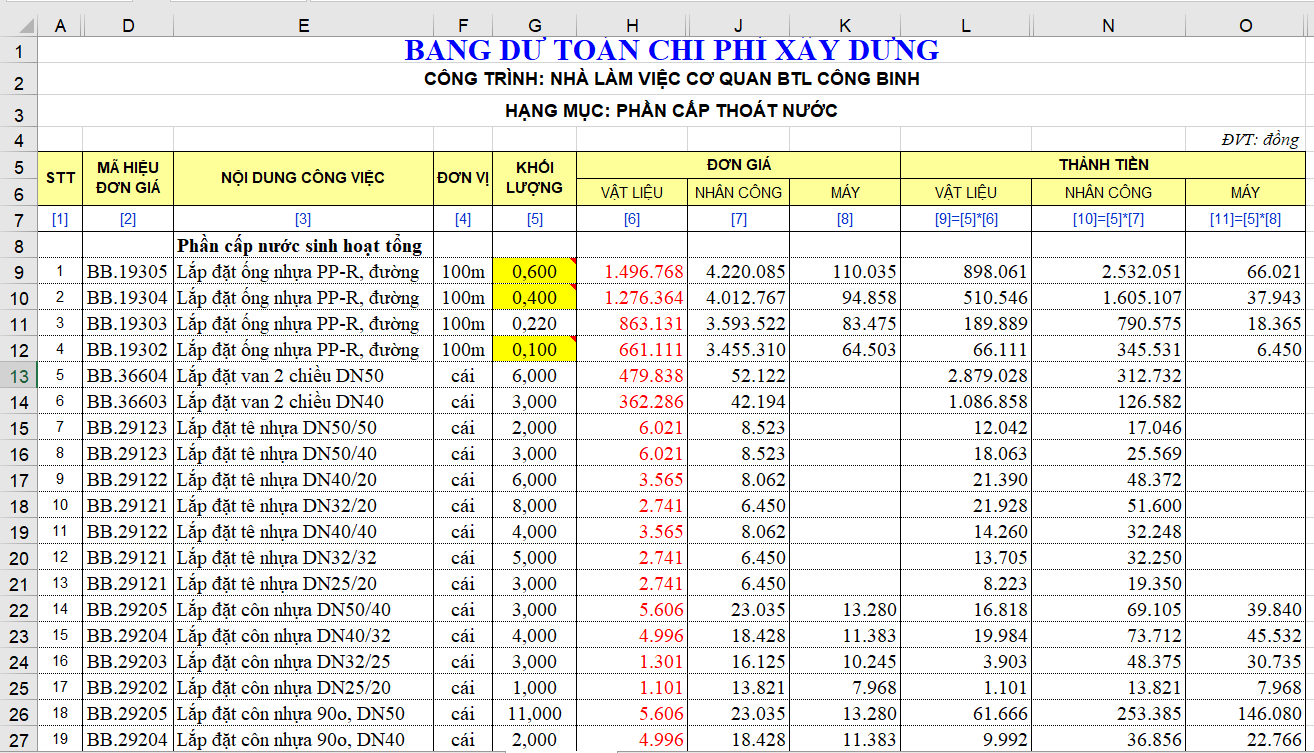Click the NỘI DUNG CÔNG VIỆC header
Screen dimensions: 1314x753
pyautogui.click(x=303, y=179)
